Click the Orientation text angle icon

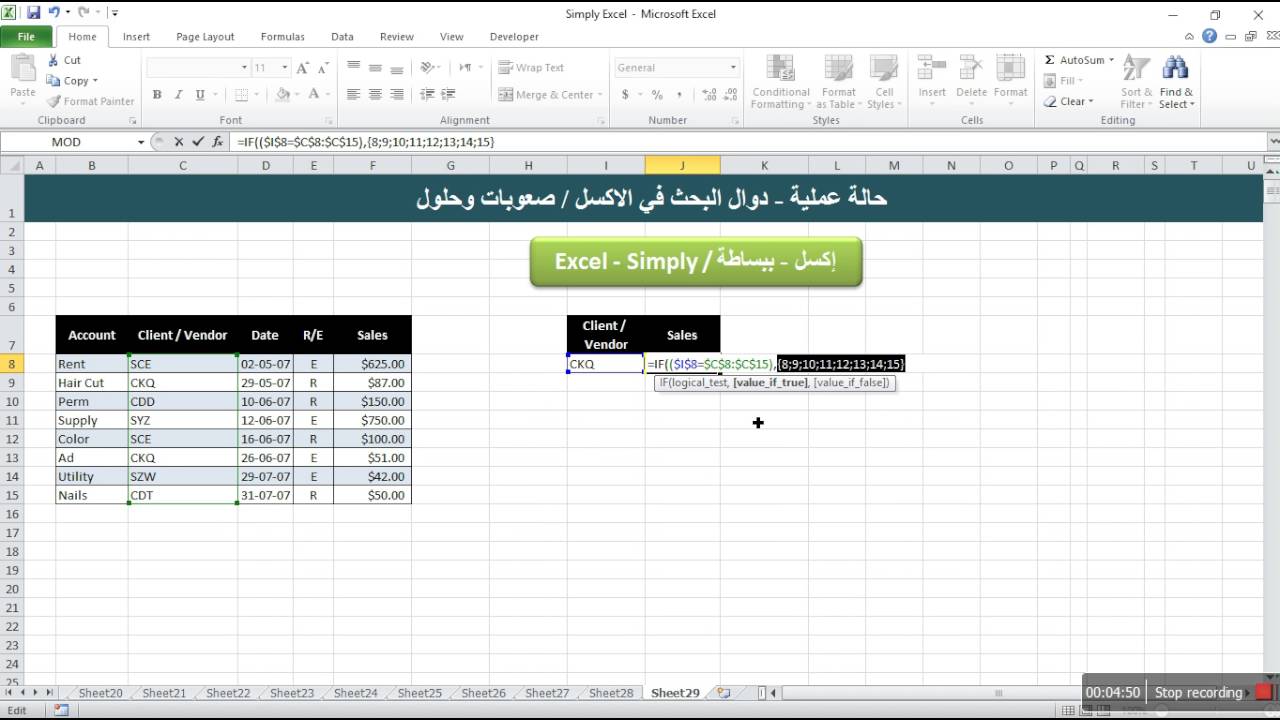(427, 68)
